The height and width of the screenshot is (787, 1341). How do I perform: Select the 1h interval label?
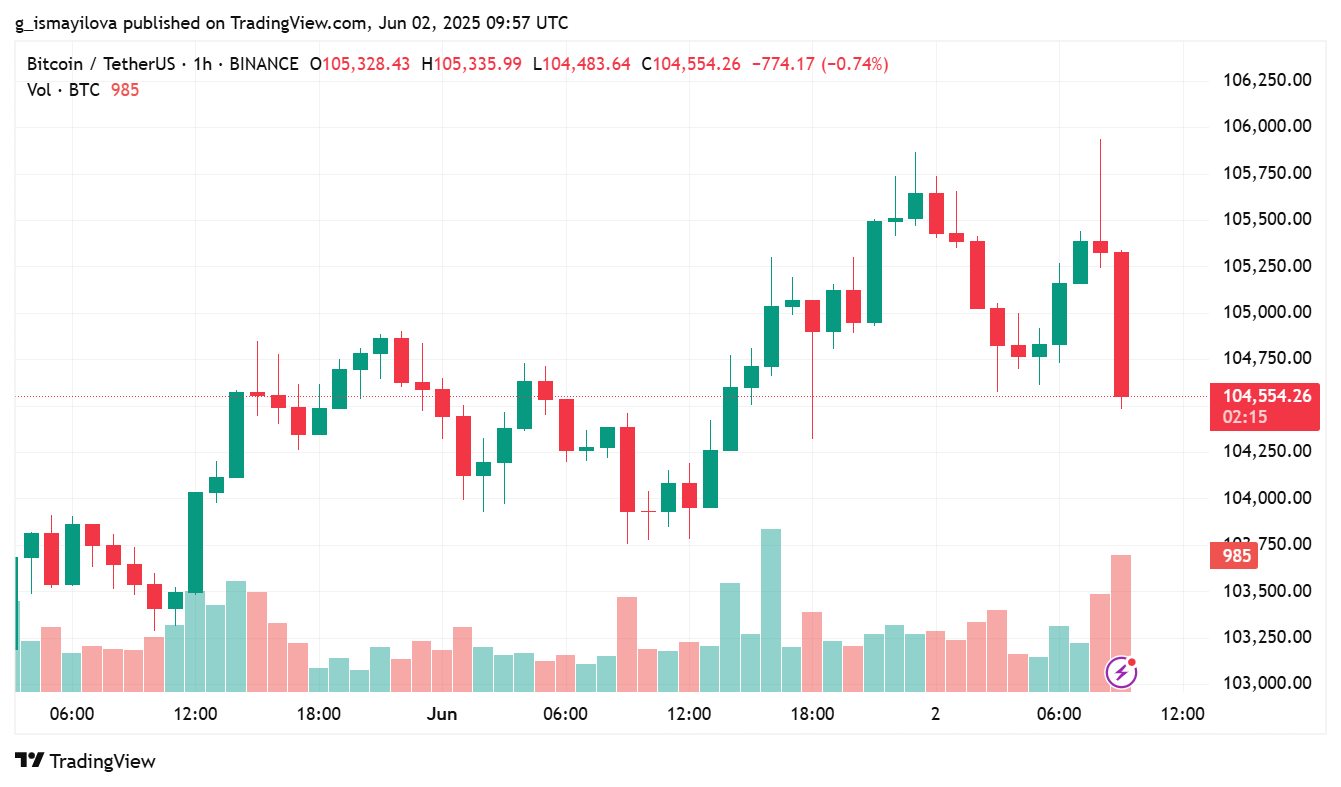202,64
